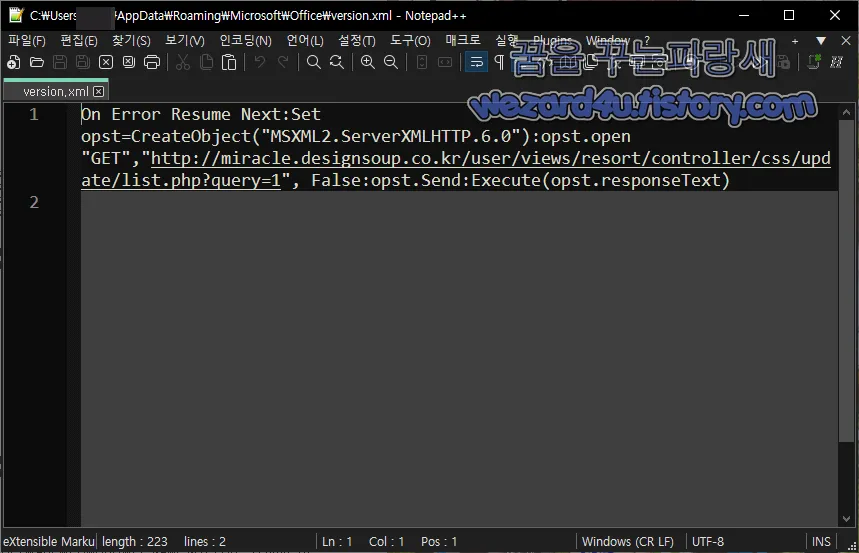Click UTF-8 encoding in status bar
This screenshot has height=553, width=859.
708,541
